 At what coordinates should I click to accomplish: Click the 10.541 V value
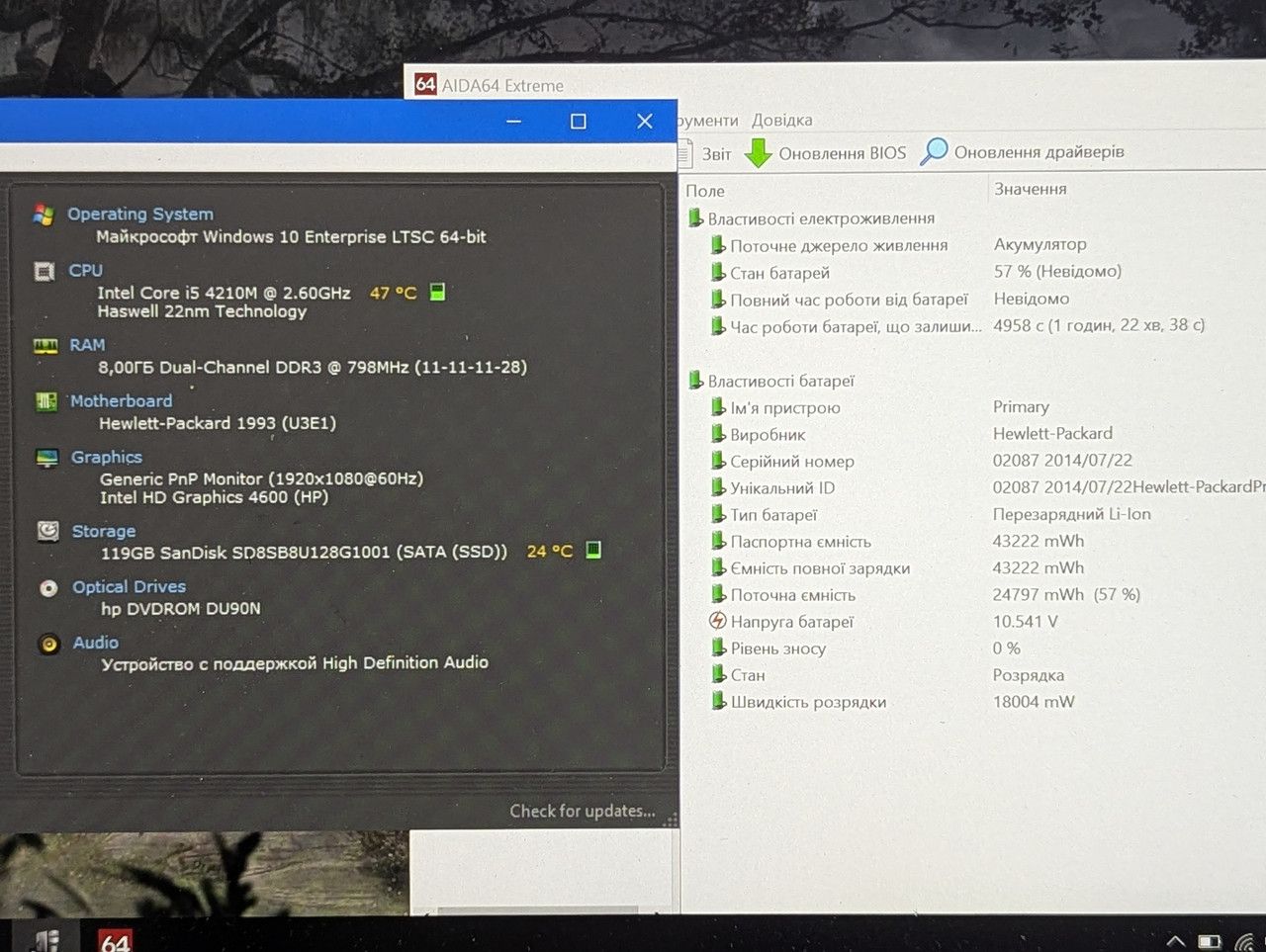(1025, 621)
